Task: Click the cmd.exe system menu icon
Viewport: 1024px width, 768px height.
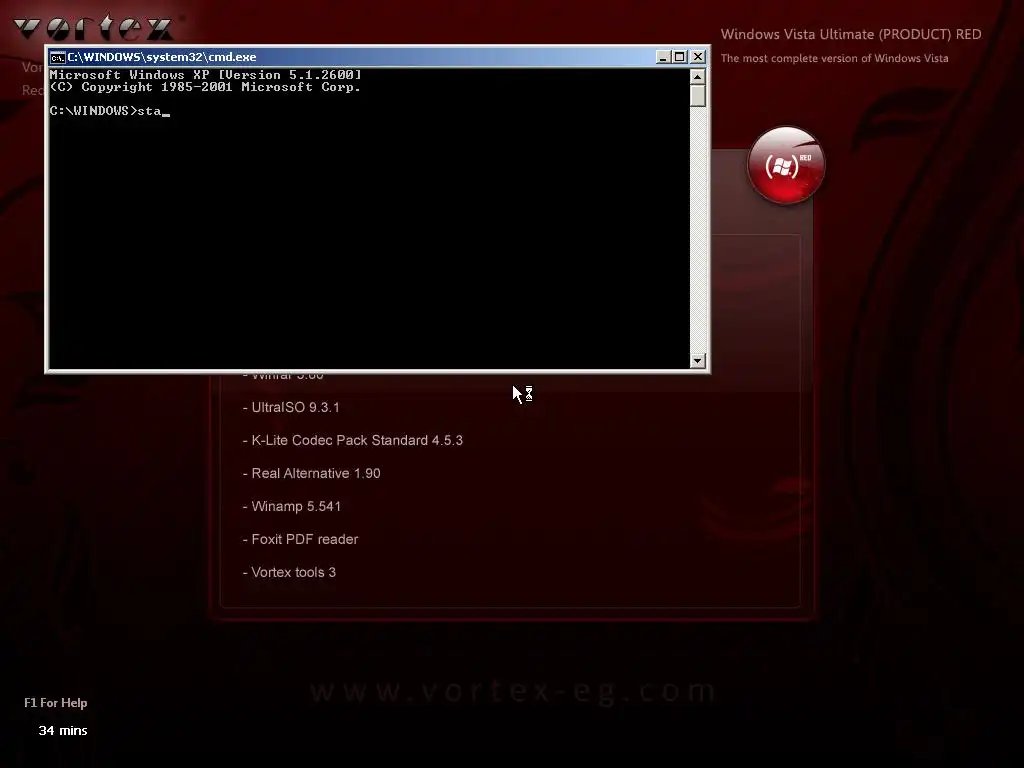Action: (57, 57)
